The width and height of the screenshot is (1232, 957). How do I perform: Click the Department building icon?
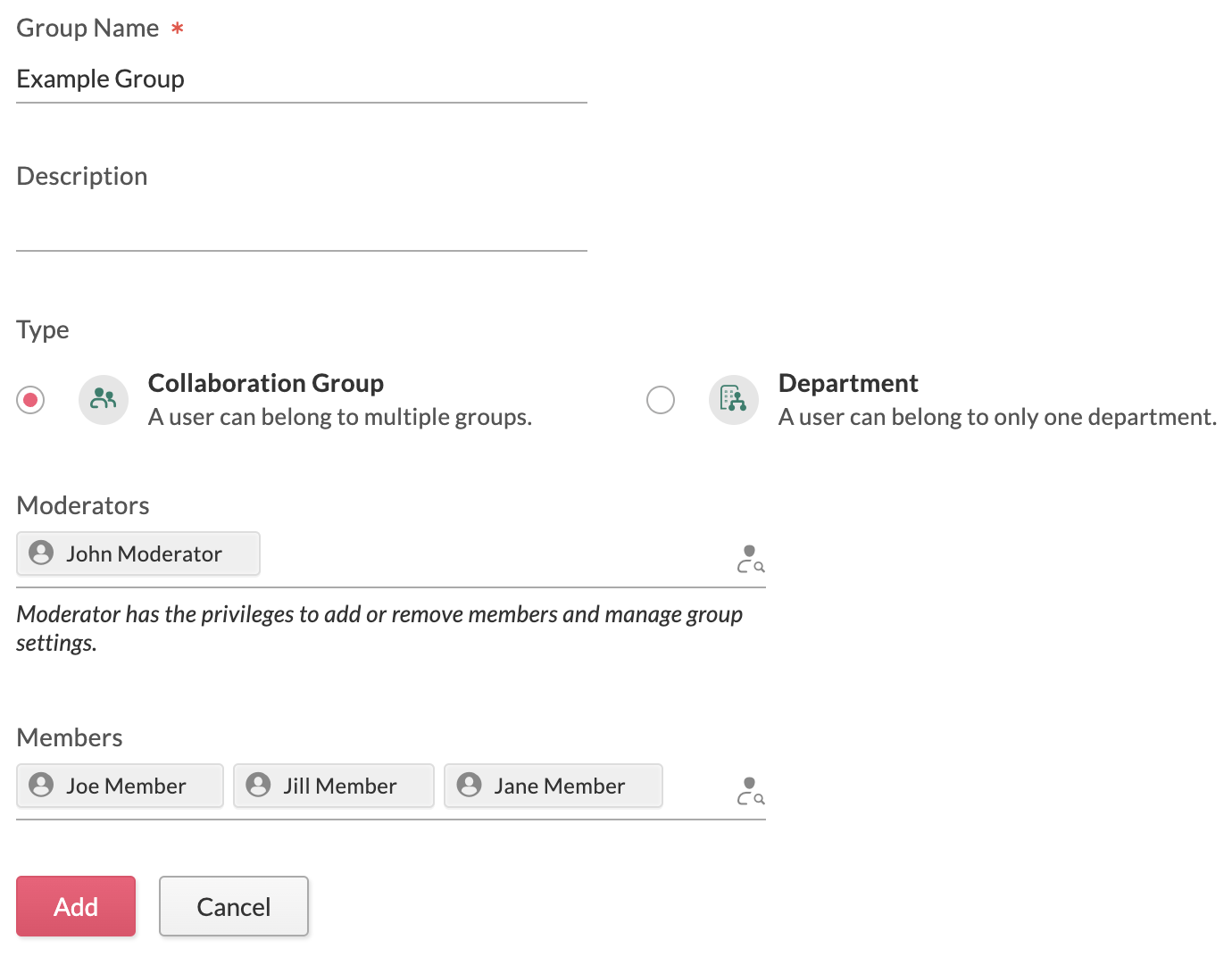click(x=733, y=400)
